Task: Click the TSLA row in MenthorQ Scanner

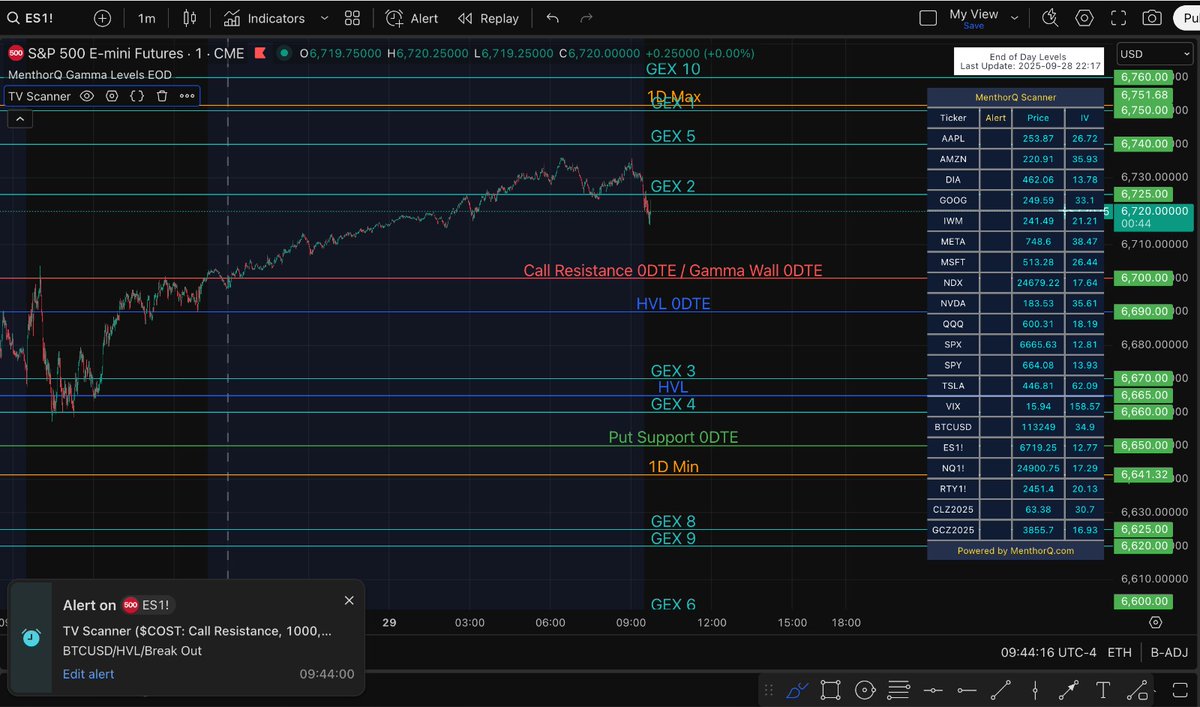Action: [1015, 386]
